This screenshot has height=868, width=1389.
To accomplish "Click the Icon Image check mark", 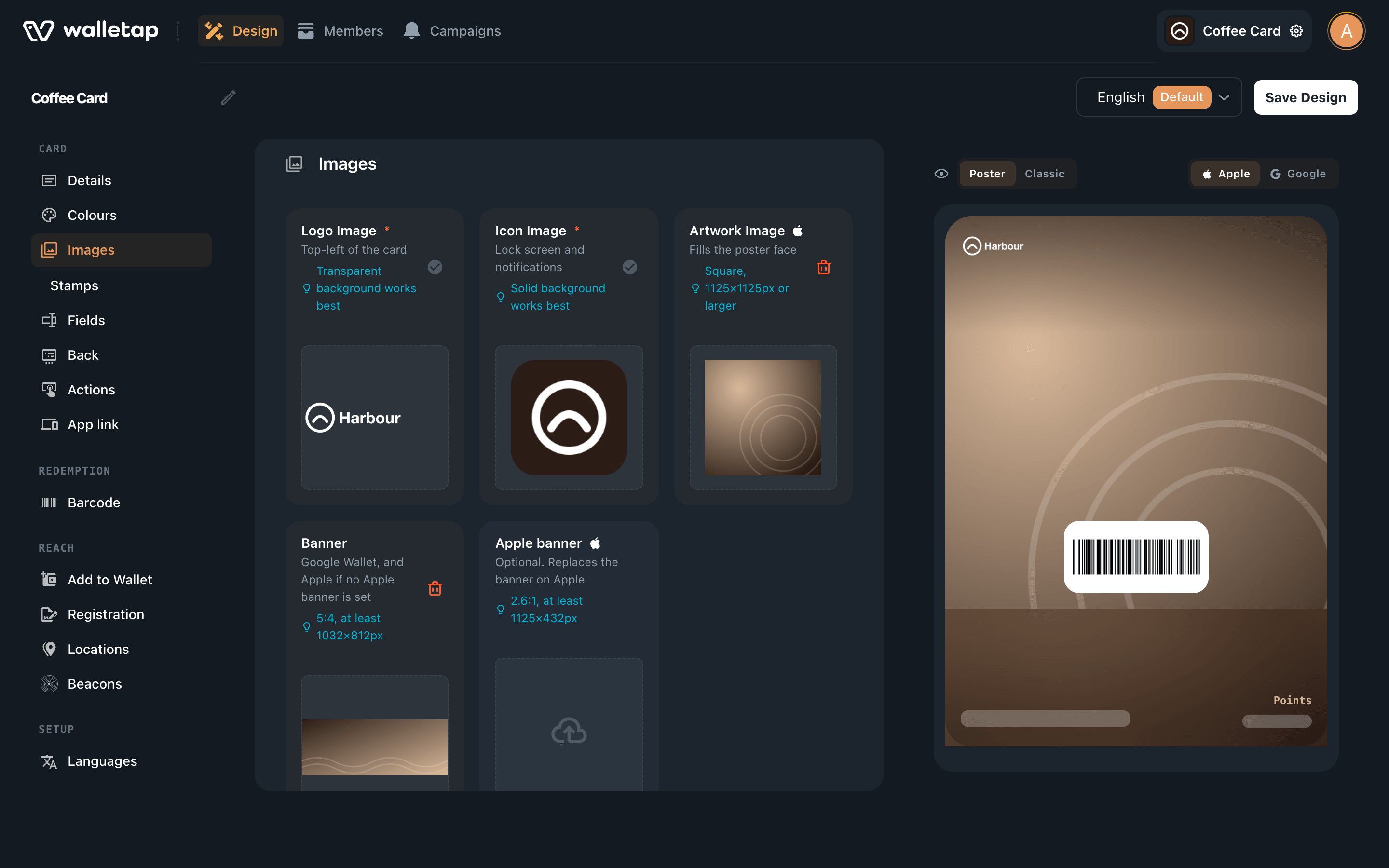I will tap(630, 267).
